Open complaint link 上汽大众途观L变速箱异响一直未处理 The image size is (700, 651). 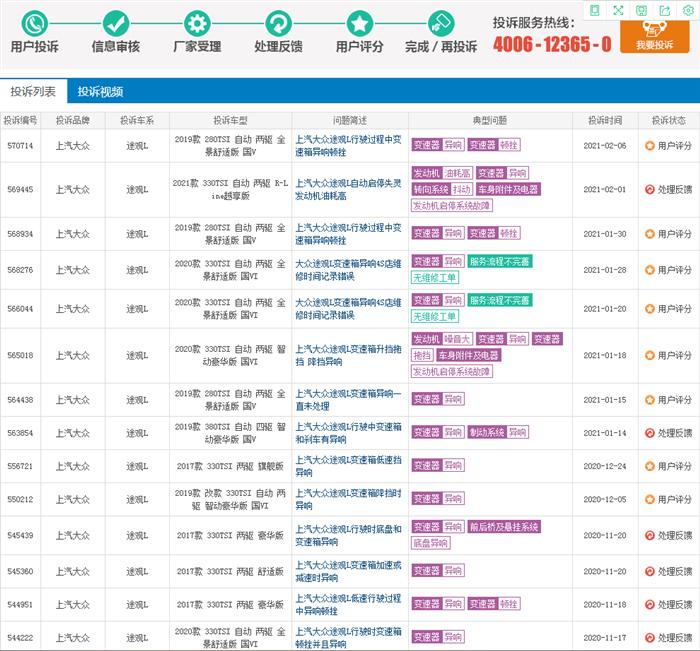(348, 400)
